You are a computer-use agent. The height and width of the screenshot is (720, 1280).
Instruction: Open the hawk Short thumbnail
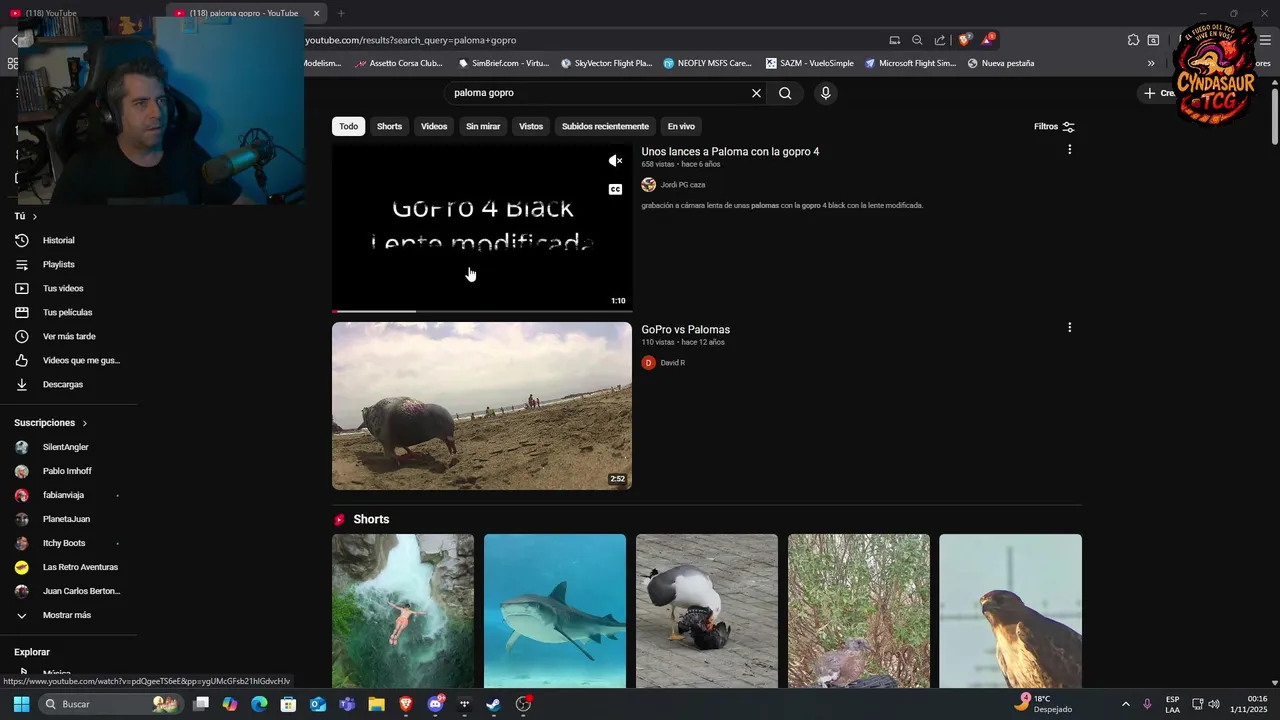pyautogui.click(x=1010, y=611)
